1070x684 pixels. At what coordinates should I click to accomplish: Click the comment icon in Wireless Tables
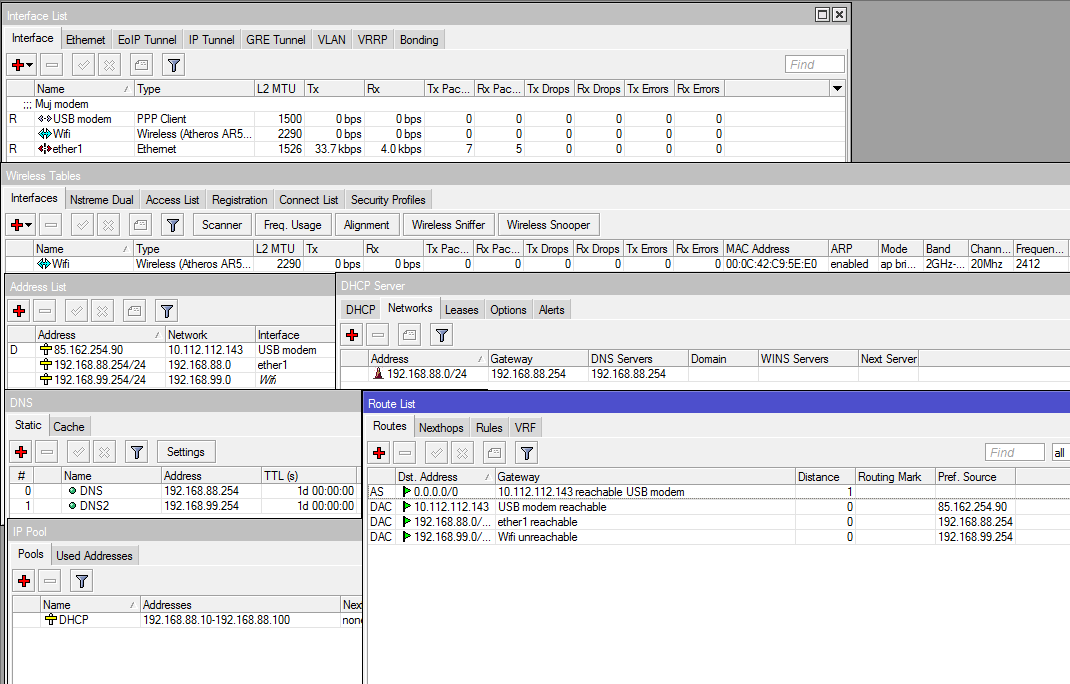(141, 225)
